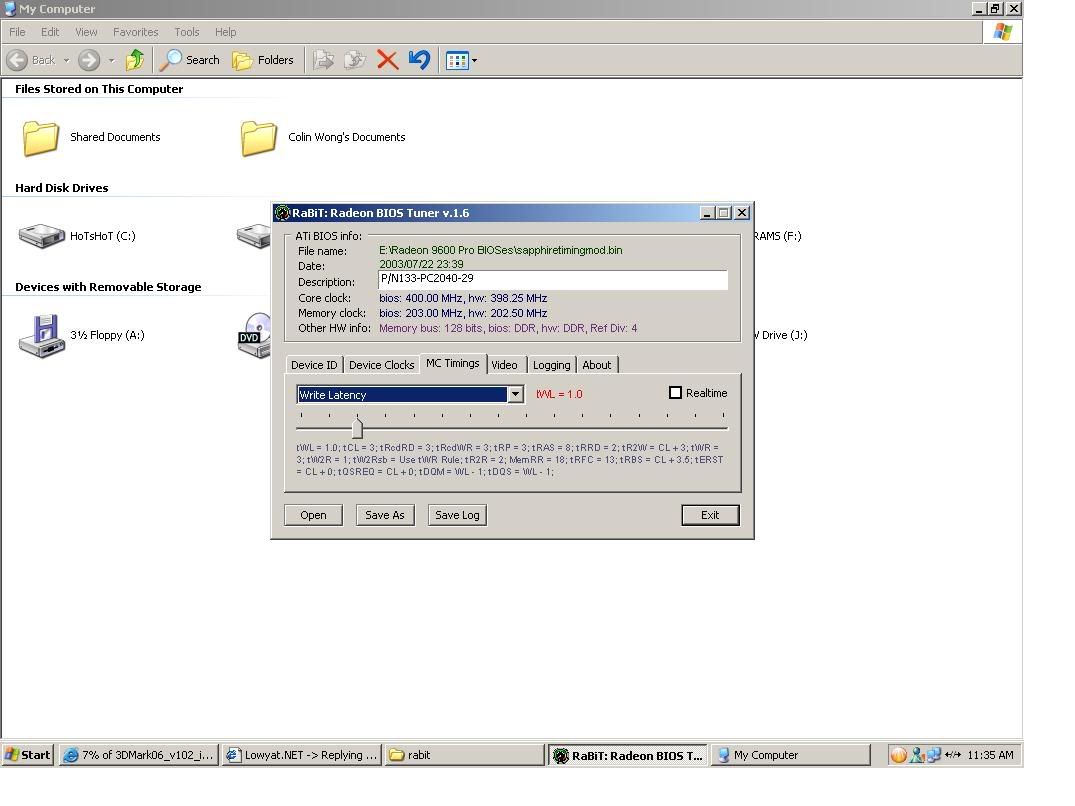Image resolution: width=1075 pixels, height=806 pixels.
Task: Click the Back arrow icon in My Computer
Action: (17, 60)
